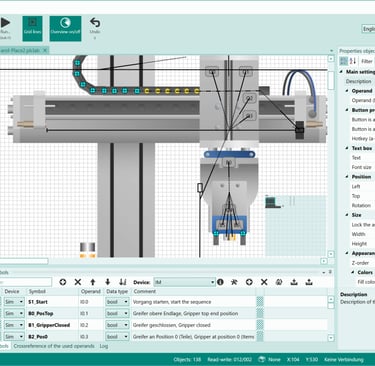Open the symbols panel options dropdown arrow

pos(324,272)
